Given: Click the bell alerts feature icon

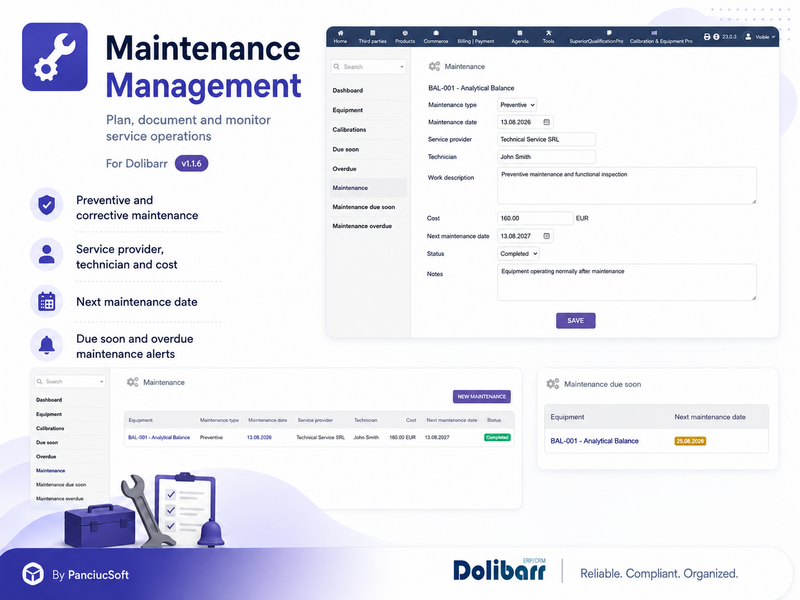Looking at the screenshot, I should click(46, 345).
